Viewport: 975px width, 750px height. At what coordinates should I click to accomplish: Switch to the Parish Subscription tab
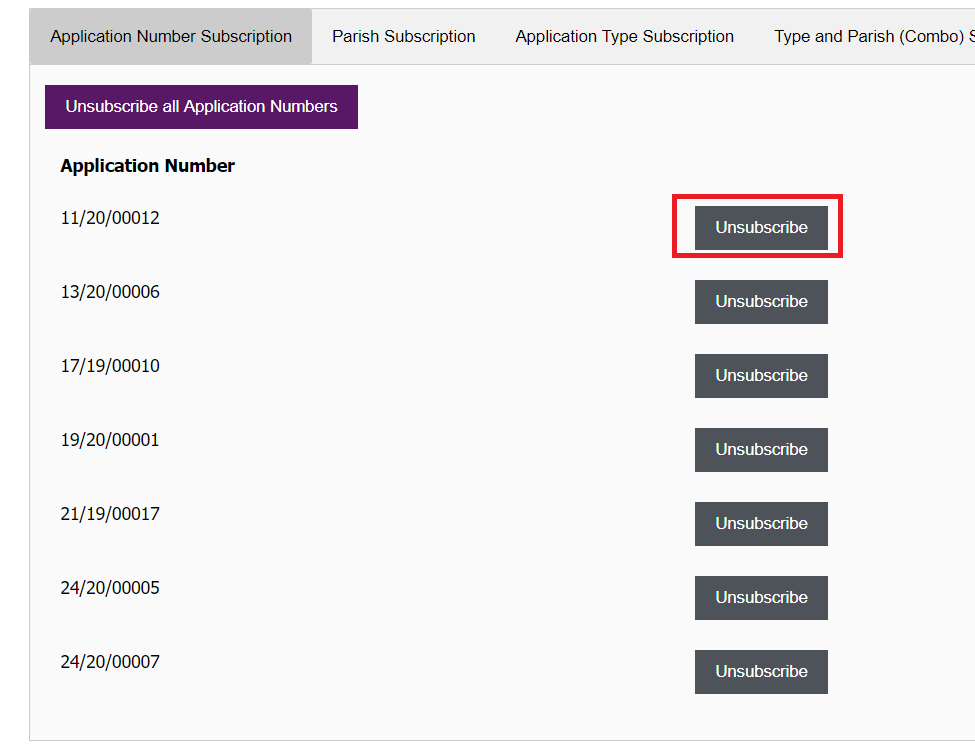[404, 37]
